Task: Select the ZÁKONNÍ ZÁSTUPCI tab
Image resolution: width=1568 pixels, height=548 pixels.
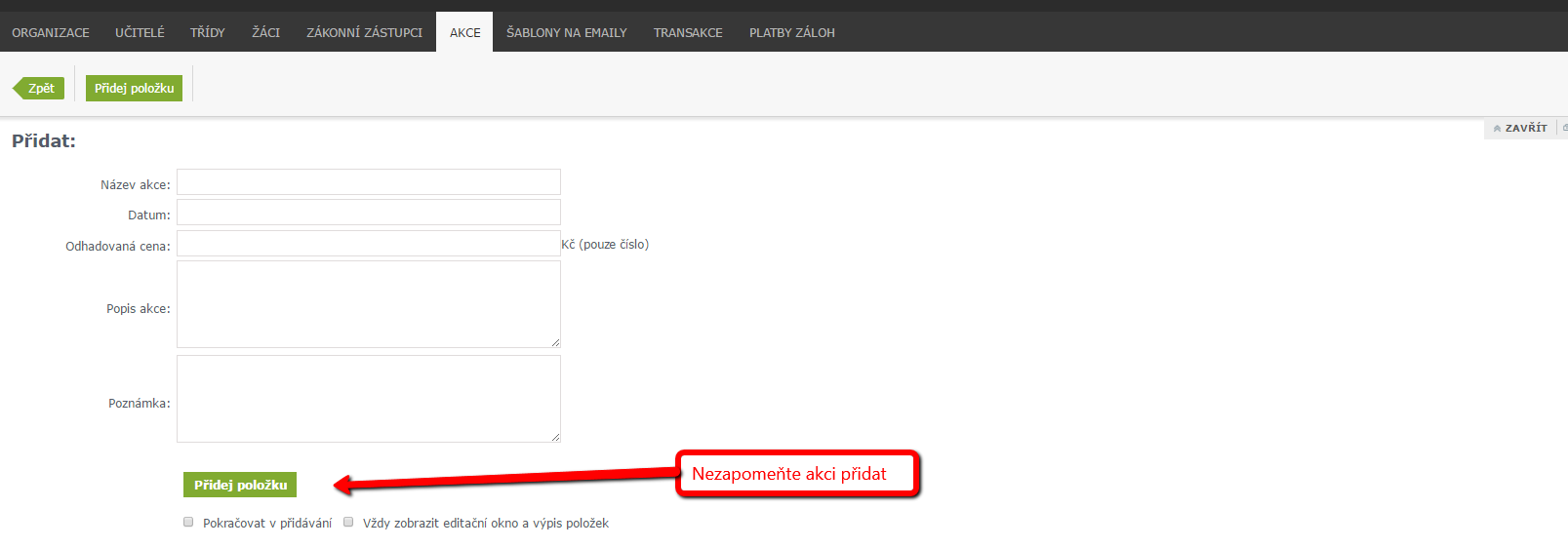Action: 364,32
